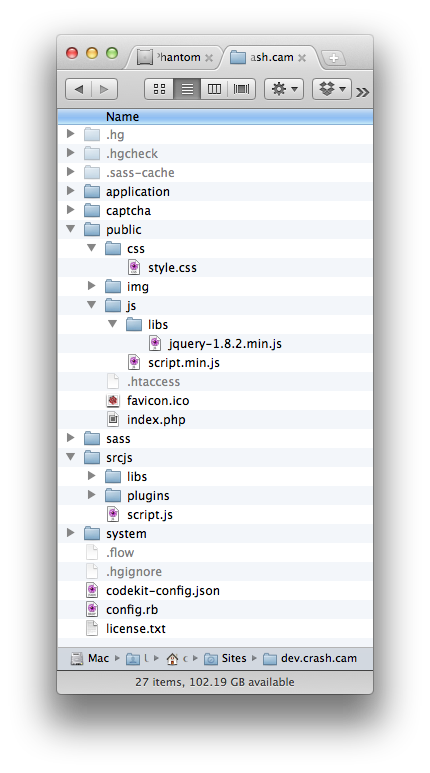The height and width of the screenshot is (773, 430).
Task: Switch to column view mode
Action: click(x=214, y=89)
